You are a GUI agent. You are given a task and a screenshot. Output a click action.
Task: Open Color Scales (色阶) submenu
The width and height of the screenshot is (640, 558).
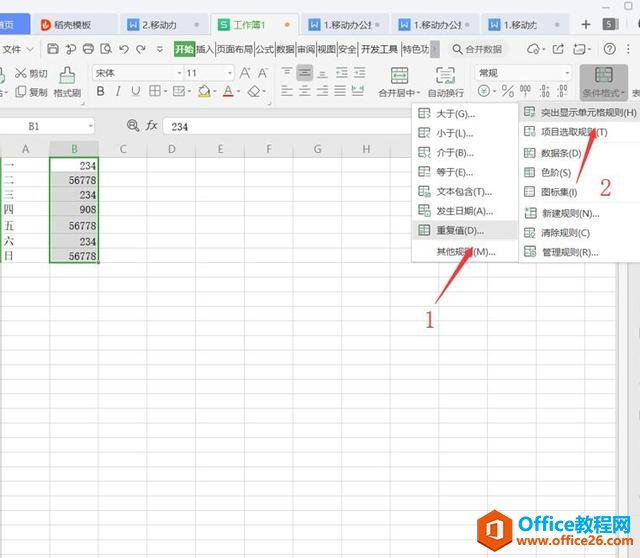pyautogui.click(x=580, y=173)
